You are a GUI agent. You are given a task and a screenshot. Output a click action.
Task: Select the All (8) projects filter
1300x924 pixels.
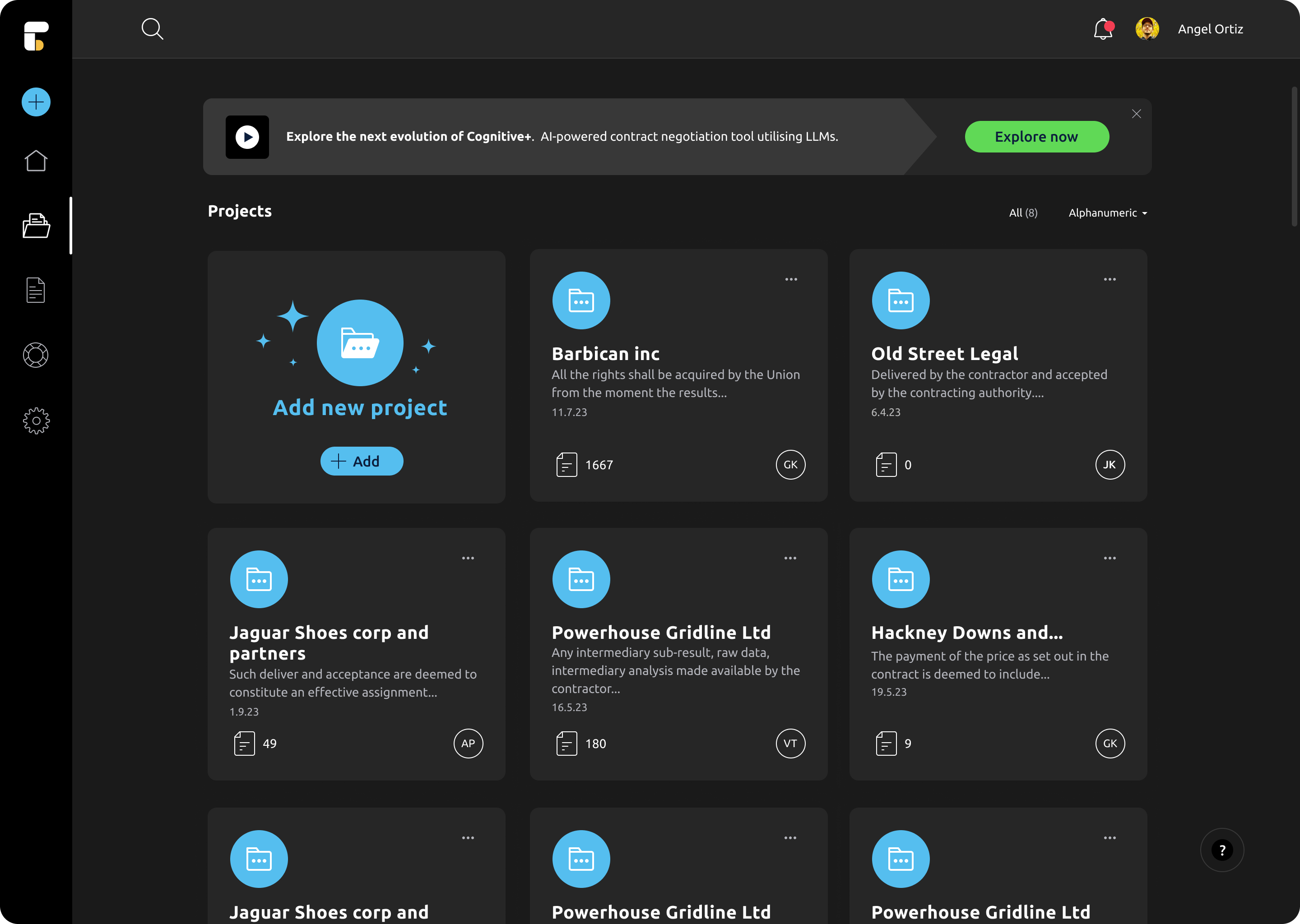pos(1023,213)
